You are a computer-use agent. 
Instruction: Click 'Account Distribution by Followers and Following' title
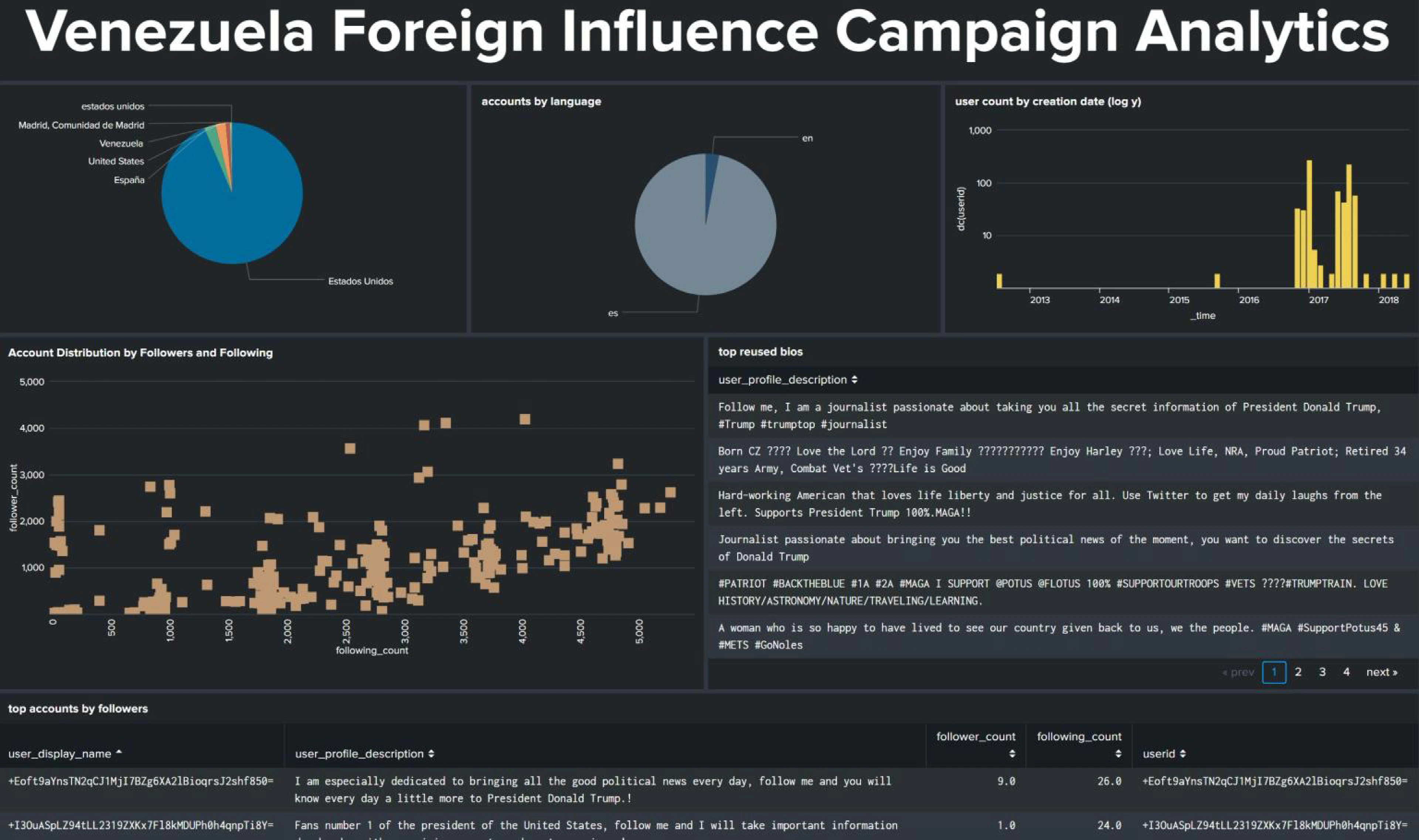point(140,353)
